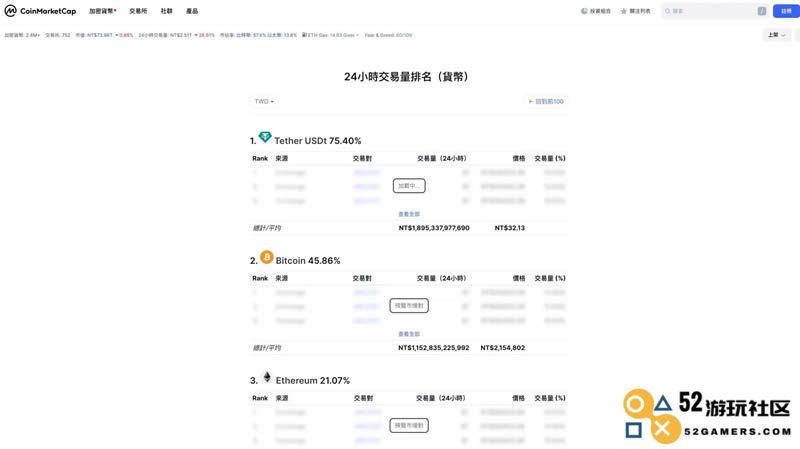800x449 pixels.
Task: Click view all link under the Tether table
Action: pyautogui.click(x=409, y=214)
